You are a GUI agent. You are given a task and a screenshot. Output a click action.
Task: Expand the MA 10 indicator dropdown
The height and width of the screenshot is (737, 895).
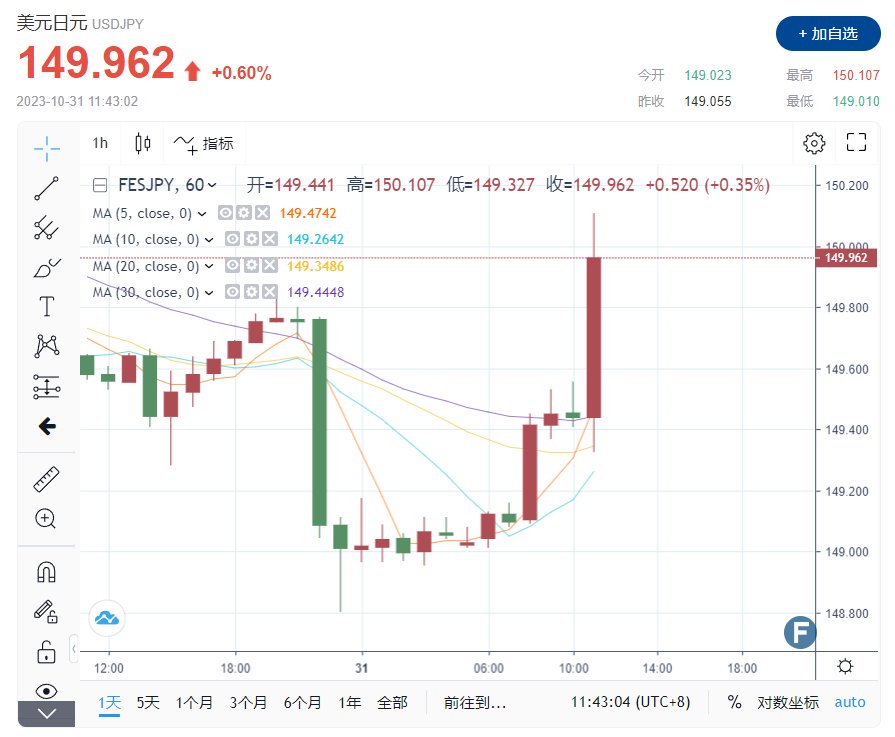click(207, 240)
